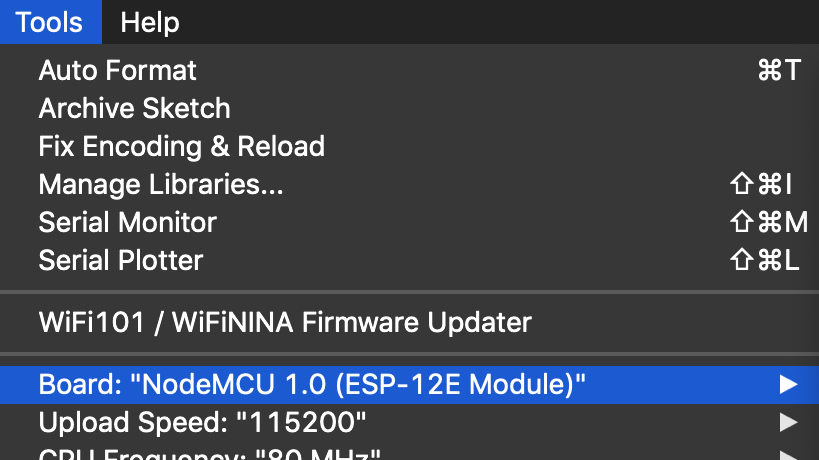The height and width of the screenshot is (460, 819).
Task: Open the Help menu
Action: (x=149, y=22)
